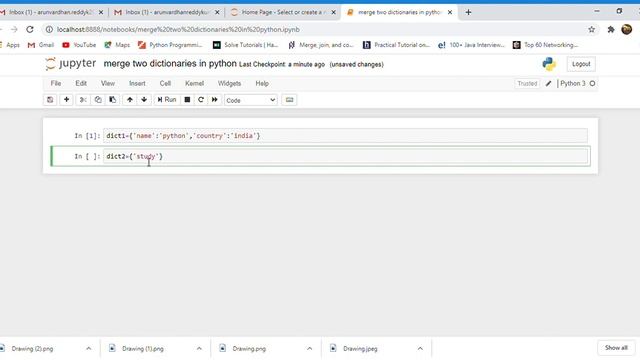
Task: Click into the dict2 code cell
Action: tap(345, 156)
